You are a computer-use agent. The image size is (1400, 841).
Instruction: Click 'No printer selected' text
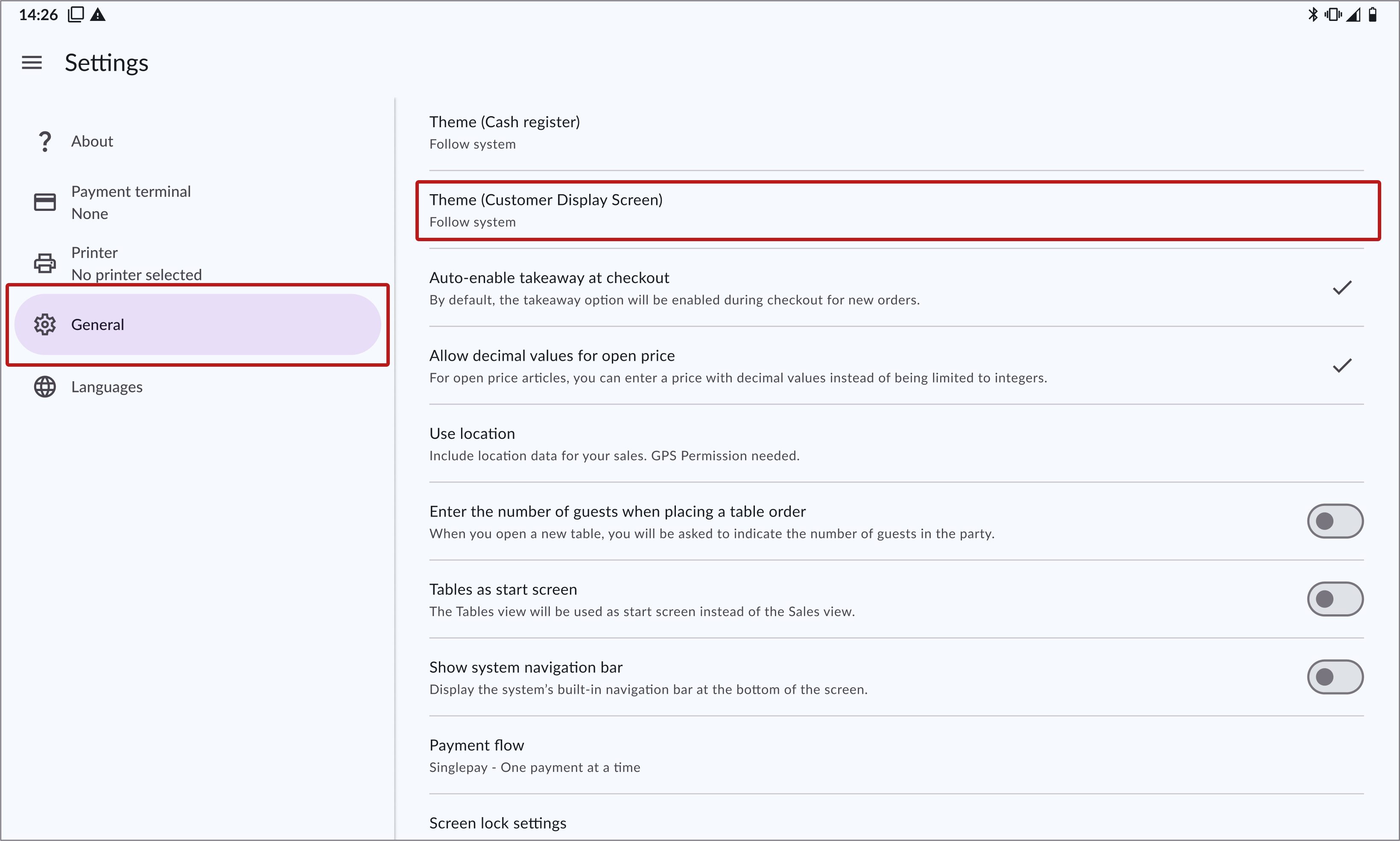[x=137, y=275]
